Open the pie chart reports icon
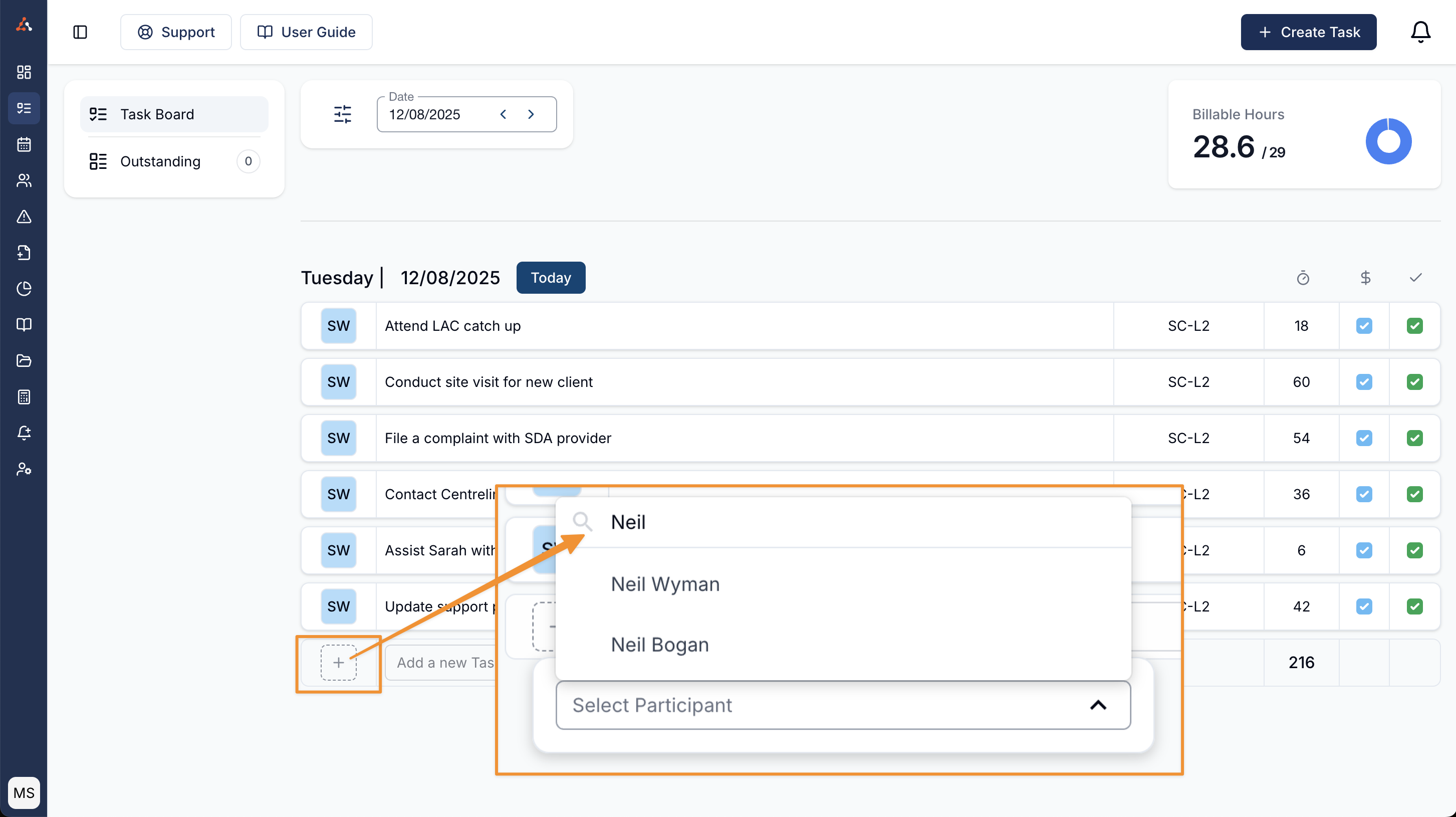This screenshot has width=1456, height=817. click(x=24, y=288)
